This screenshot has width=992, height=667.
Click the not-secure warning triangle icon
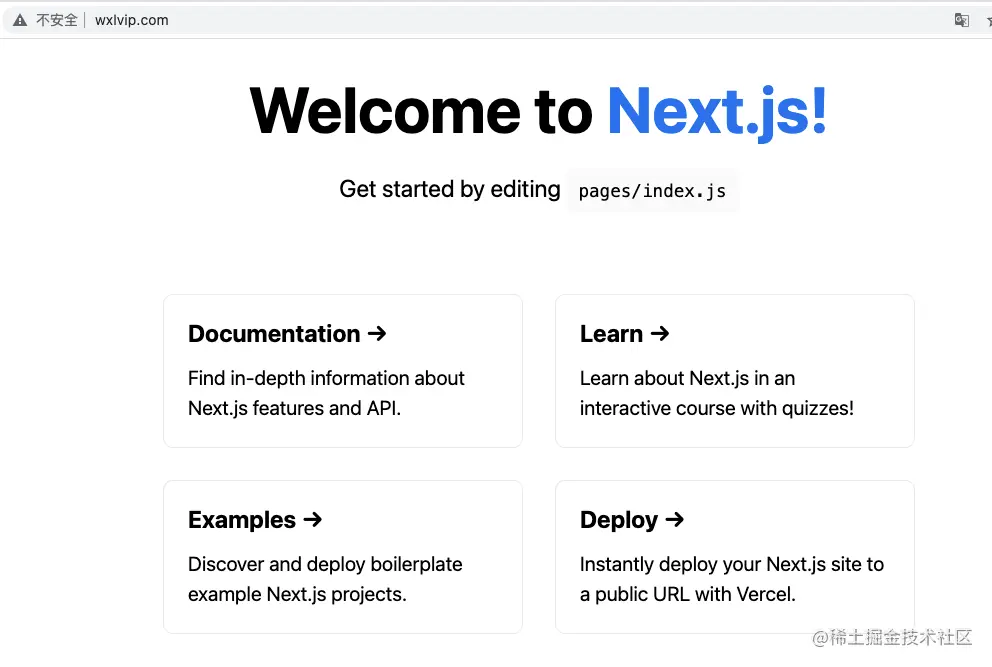click(20, 20)
